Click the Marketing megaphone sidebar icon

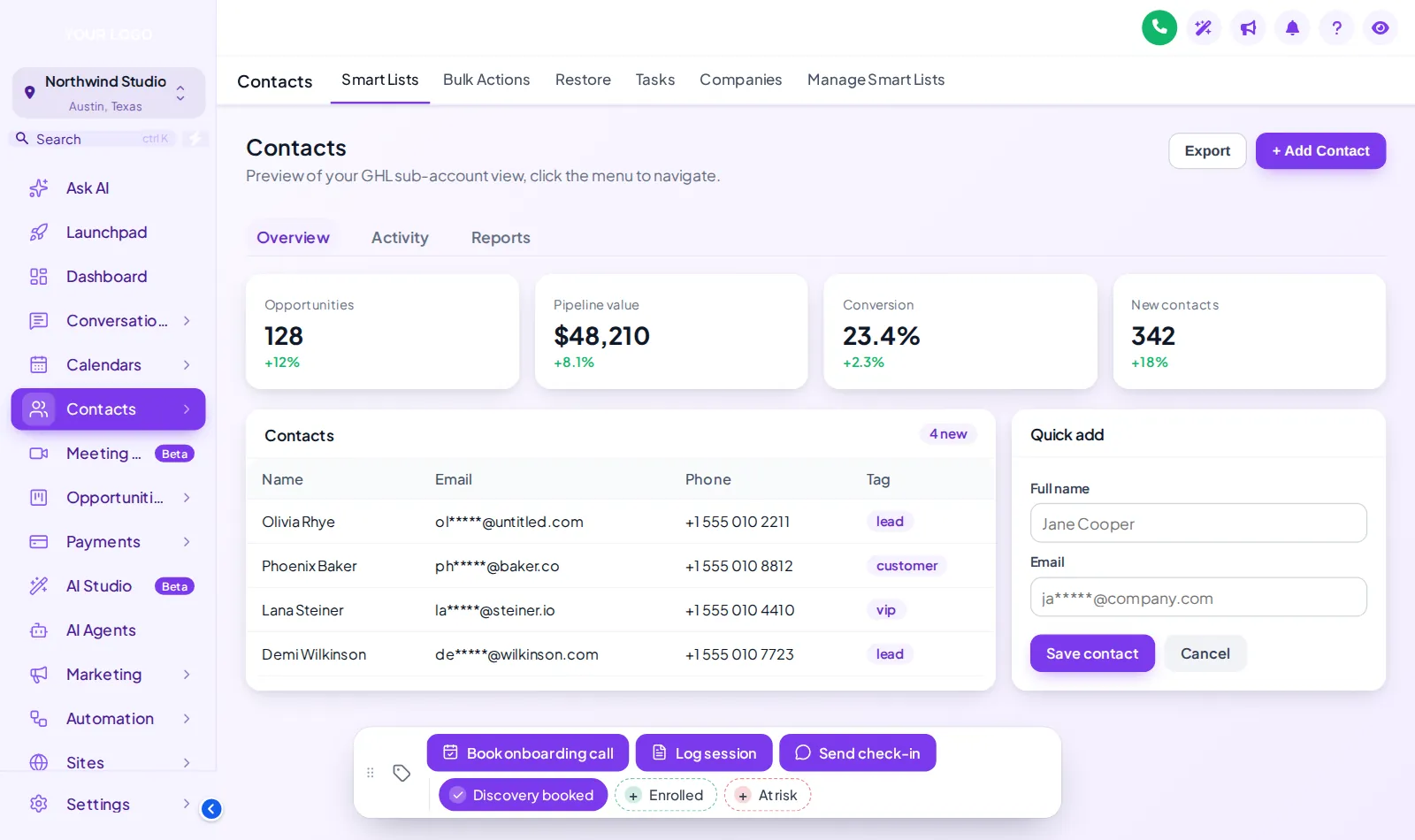tap(39, 675)
